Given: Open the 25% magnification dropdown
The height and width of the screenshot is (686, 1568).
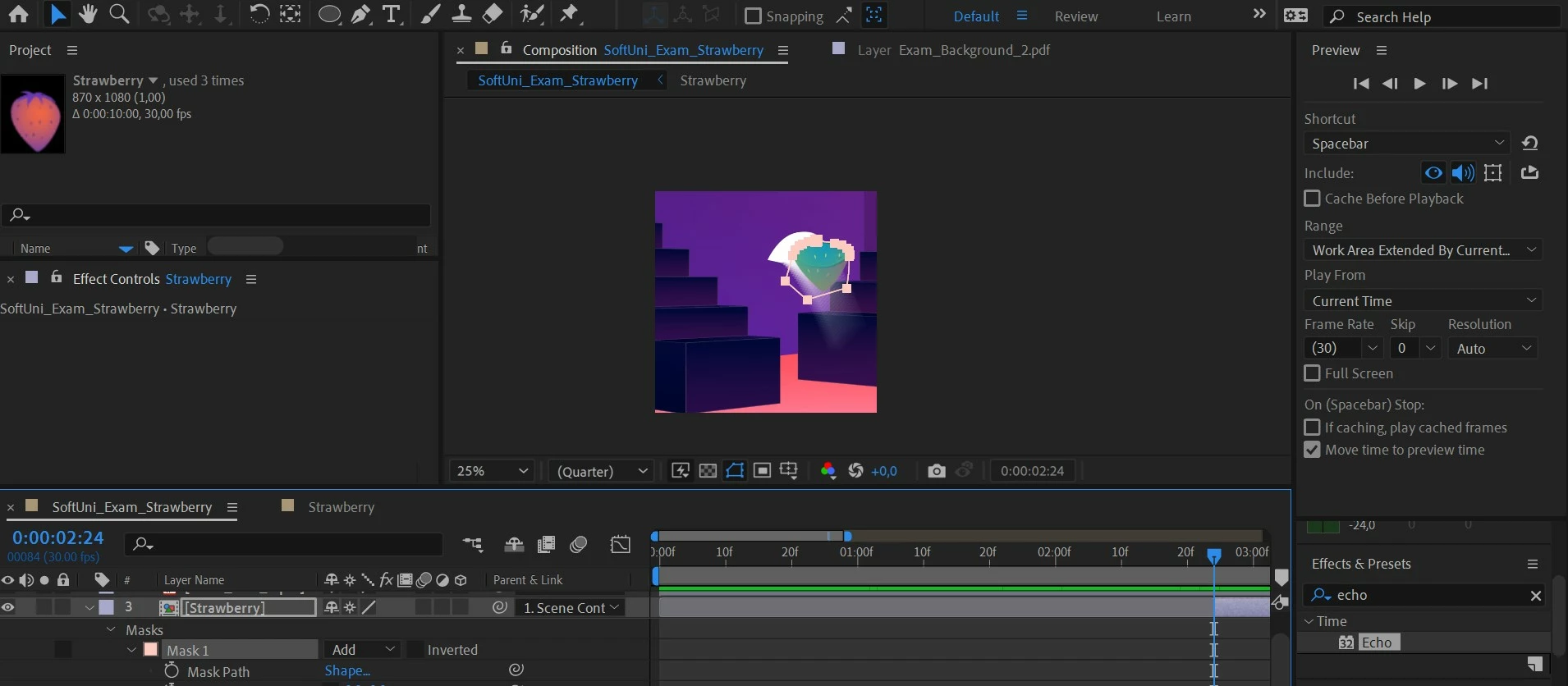Looking at the screenshot, I should 492,471.
